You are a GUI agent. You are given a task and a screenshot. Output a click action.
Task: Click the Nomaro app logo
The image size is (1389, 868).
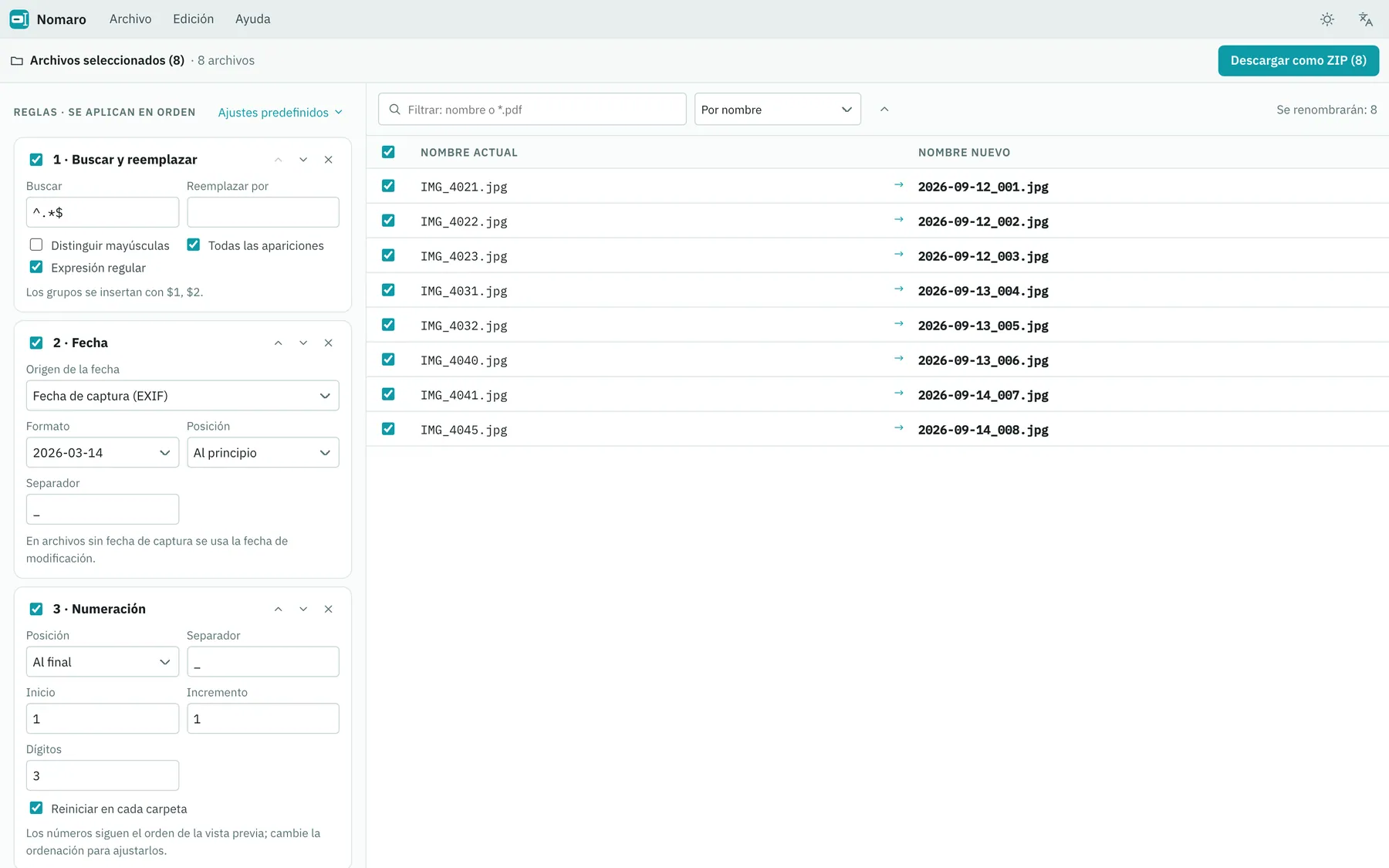19,19
